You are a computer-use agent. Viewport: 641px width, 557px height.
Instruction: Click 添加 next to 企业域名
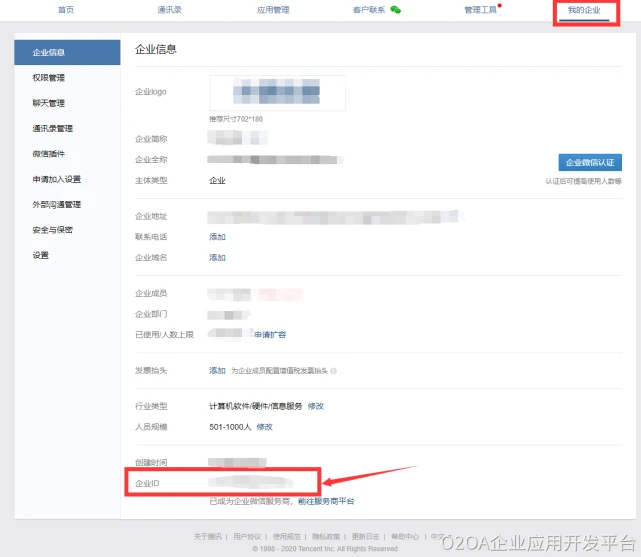point(217,257)
